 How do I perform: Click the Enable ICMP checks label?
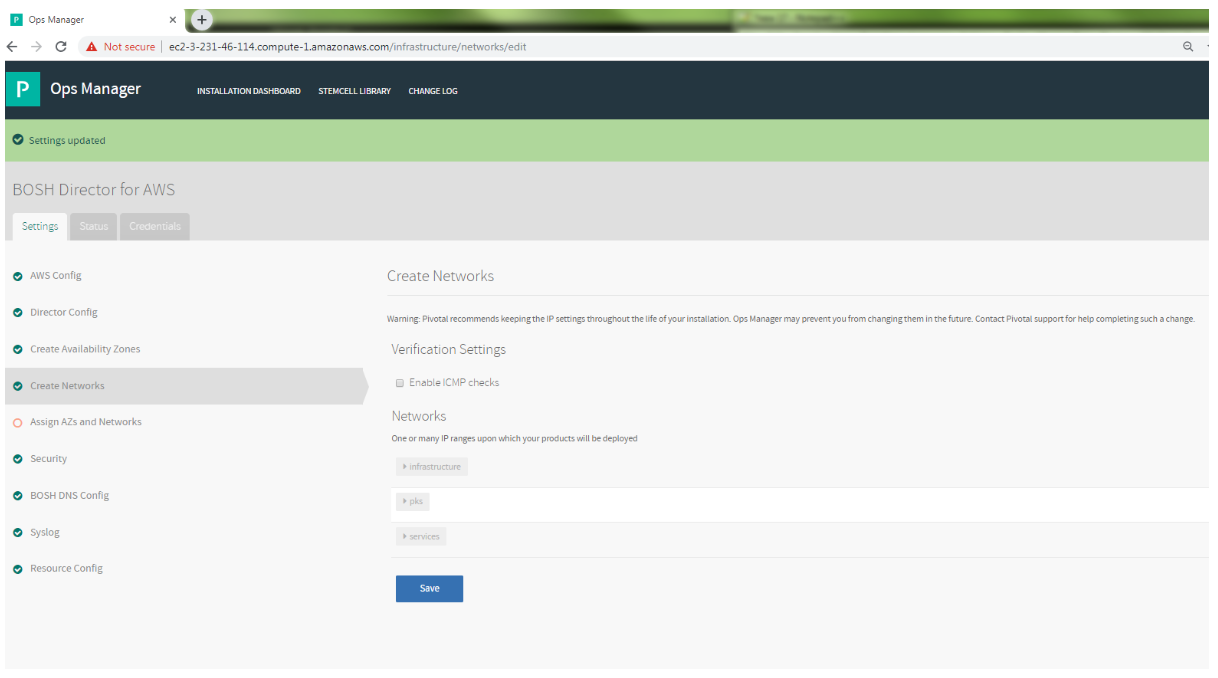454,383
